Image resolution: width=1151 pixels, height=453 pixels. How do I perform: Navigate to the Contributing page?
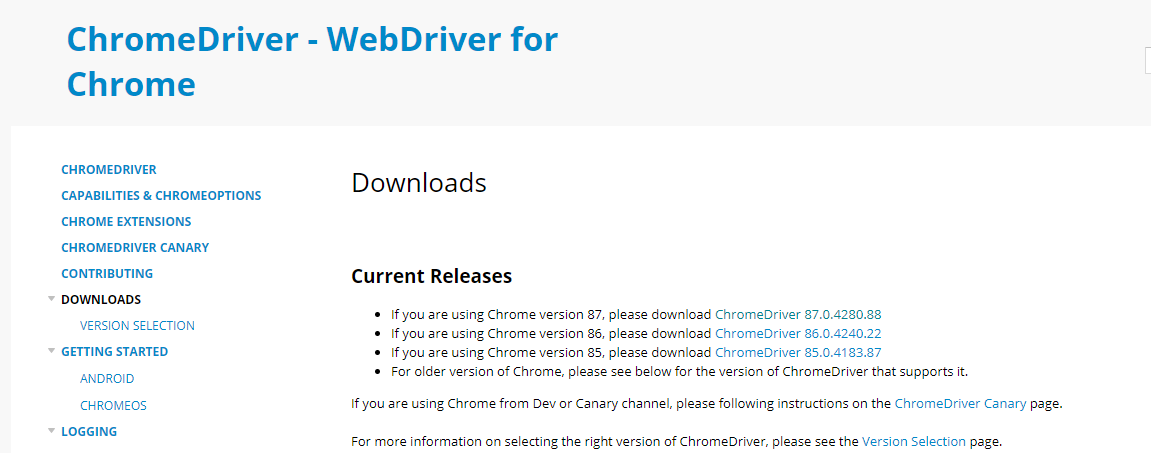click(107, 274)
